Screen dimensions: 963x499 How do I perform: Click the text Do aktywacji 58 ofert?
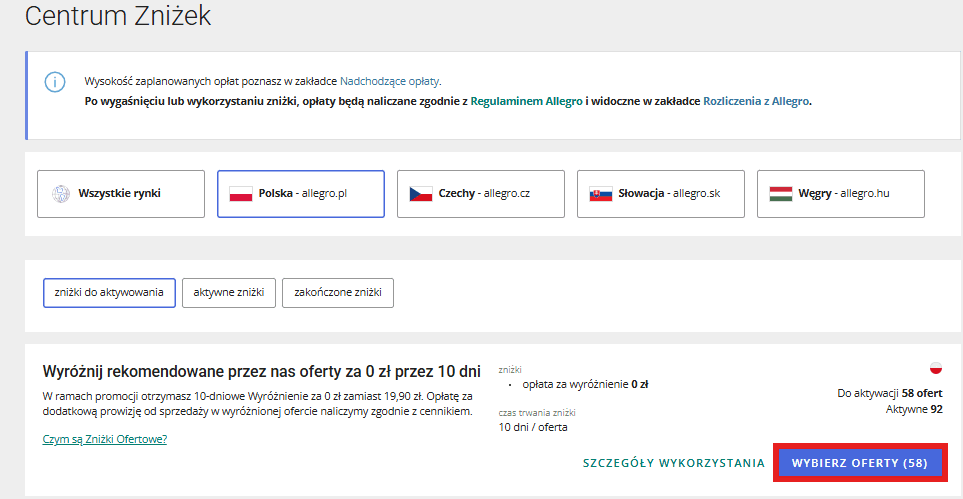(x=890, y=393)
